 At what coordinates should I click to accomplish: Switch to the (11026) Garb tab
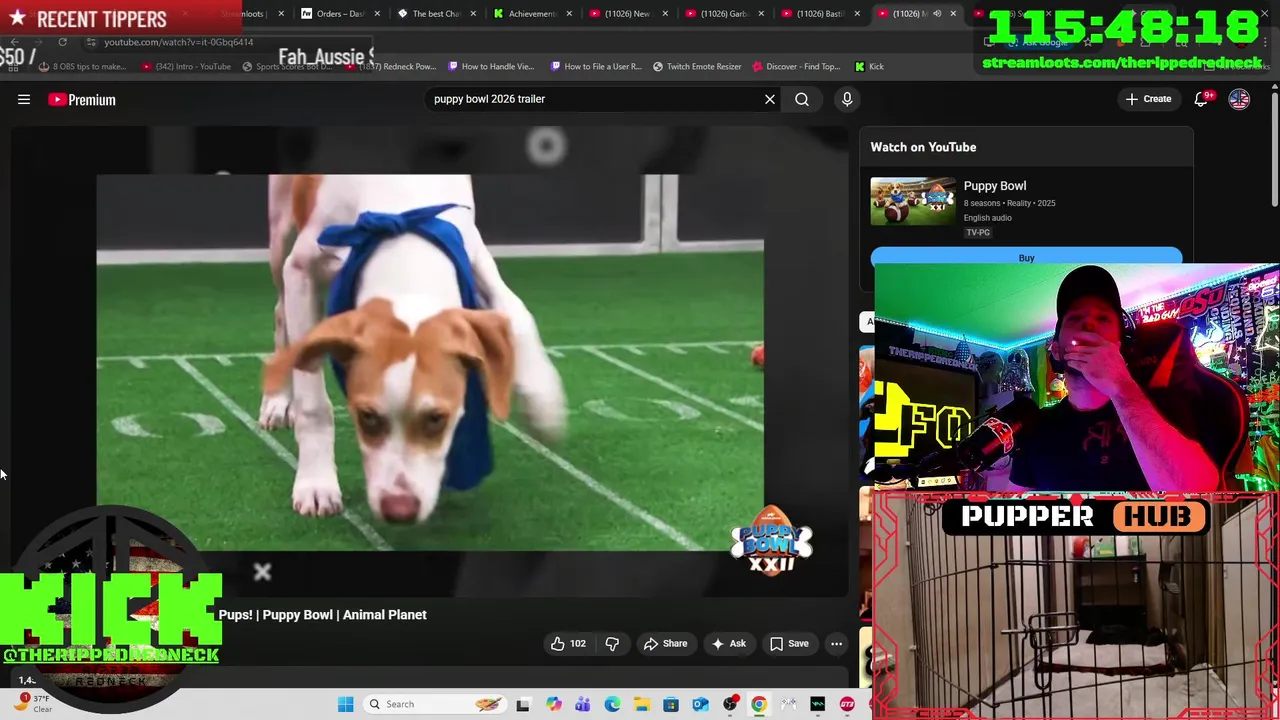click(724, 14)
